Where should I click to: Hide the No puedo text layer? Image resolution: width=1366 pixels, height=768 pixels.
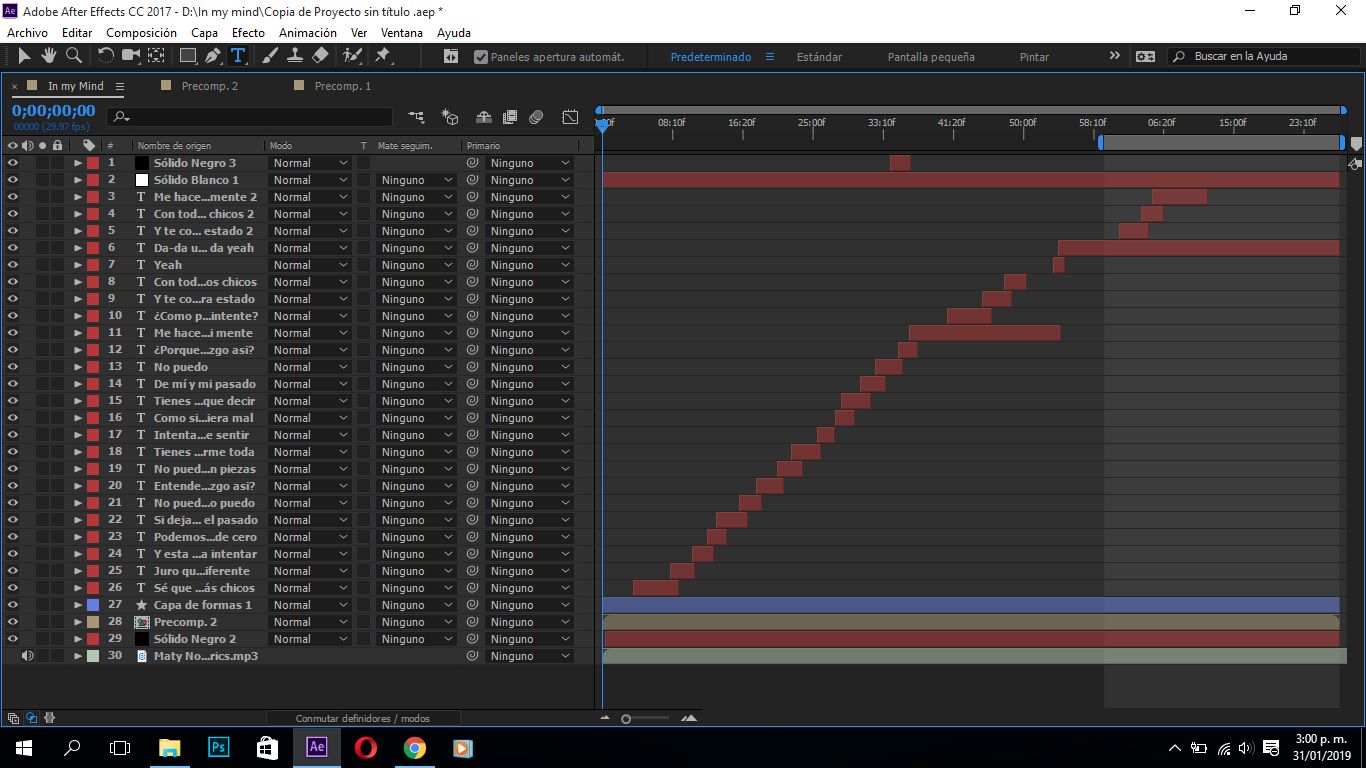(x=13, y=366)
